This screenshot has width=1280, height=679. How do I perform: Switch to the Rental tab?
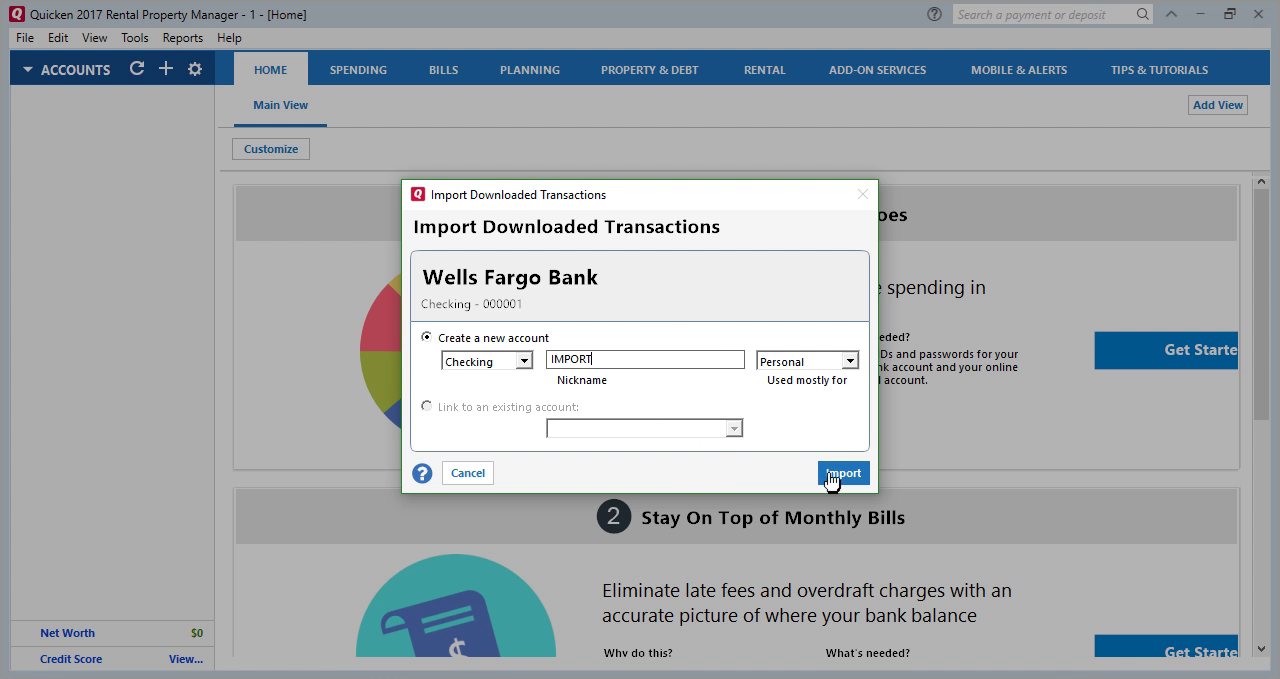(x=765, y=69)
